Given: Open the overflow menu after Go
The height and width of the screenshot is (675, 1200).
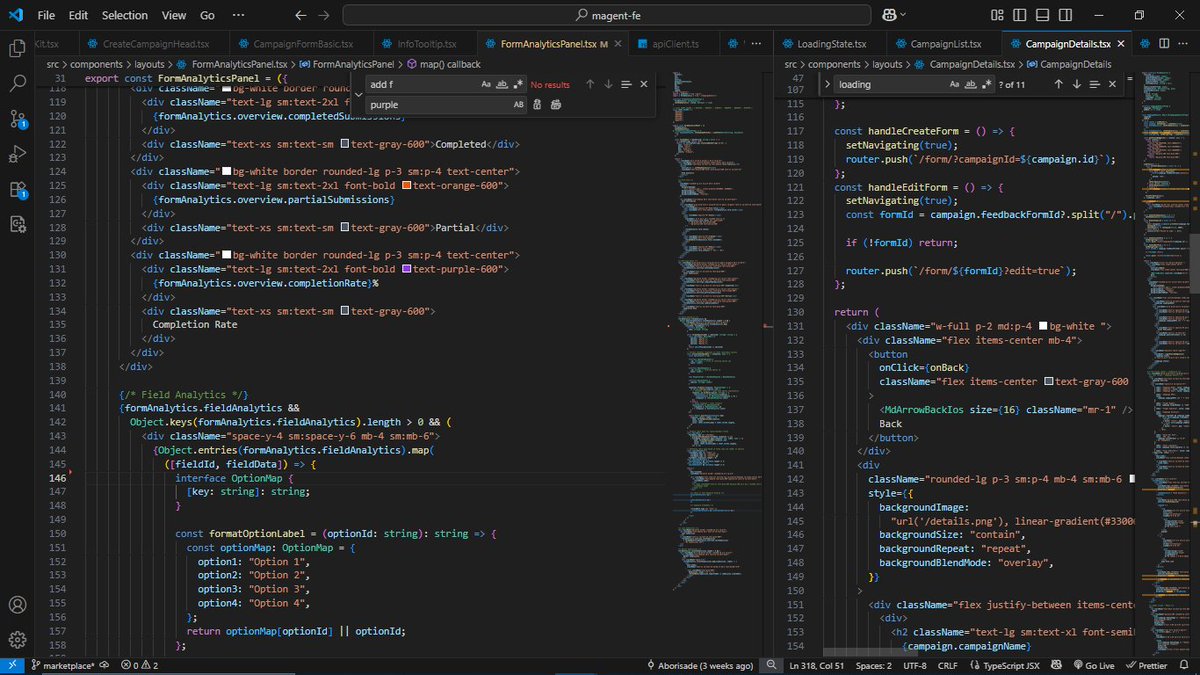Looking at the screenshot, I should (x=238, y=15).
